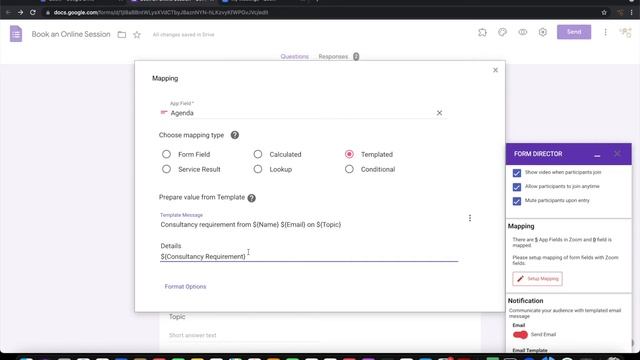Reload the page in the browser
The image size is (640, 360).
[x=33, y=13]
